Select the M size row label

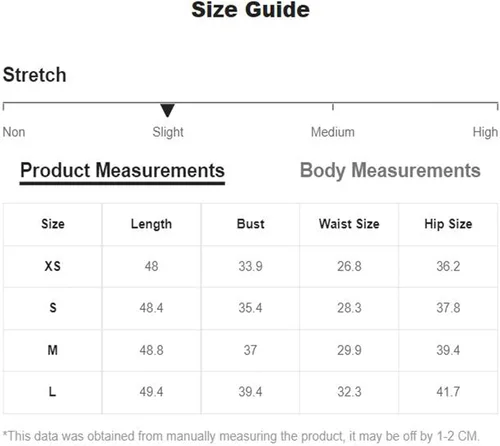[53, 350]
